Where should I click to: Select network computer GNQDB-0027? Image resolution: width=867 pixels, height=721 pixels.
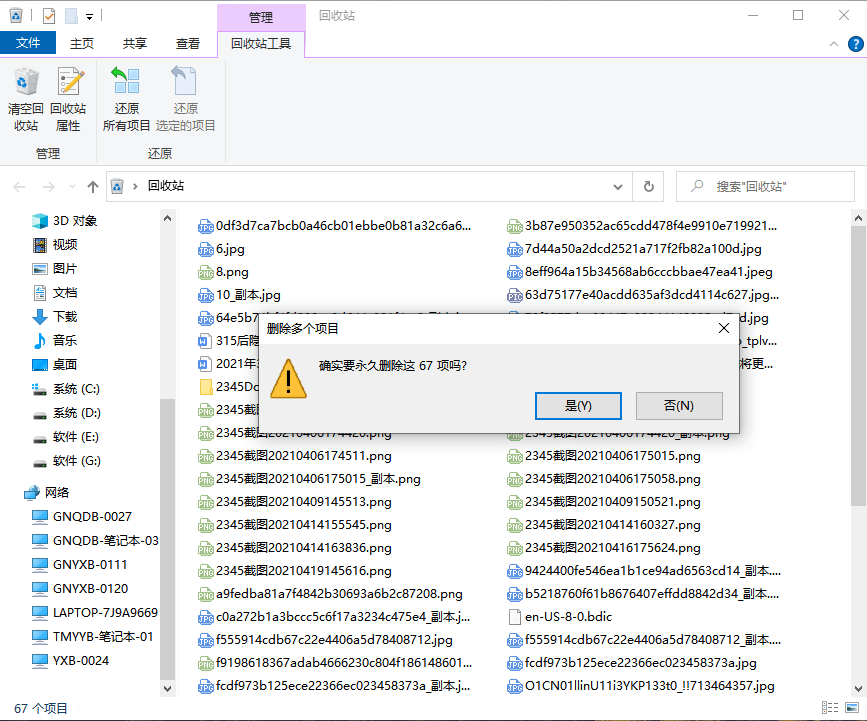click(x=82, y=516)
